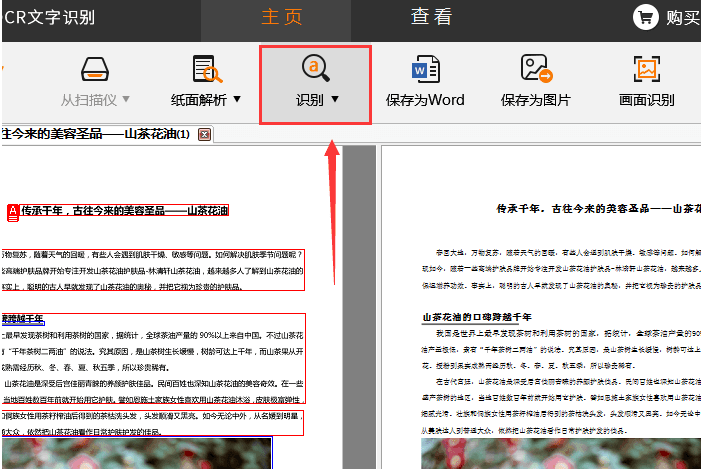The width and height of the screenshot is (701, 469).
Task: Expand the 从扫描仪 dropdown arrow
Action: 126,100
